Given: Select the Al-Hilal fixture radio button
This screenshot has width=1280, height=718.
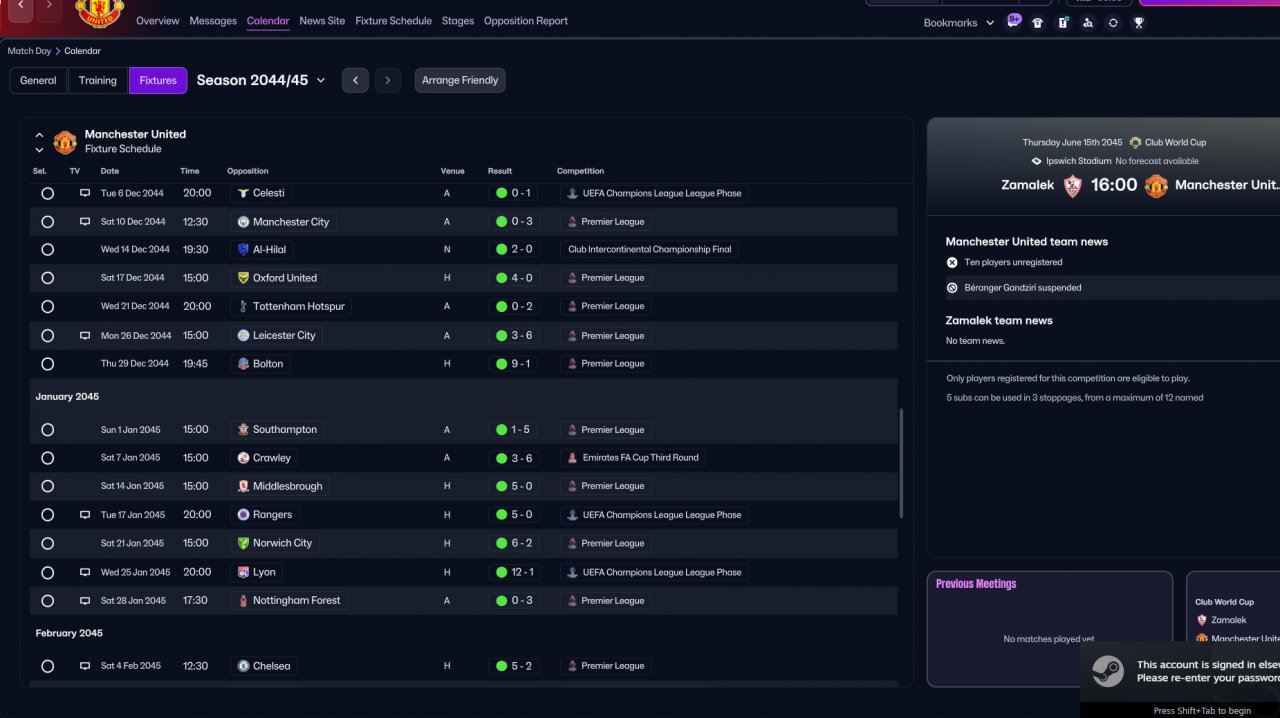Looking at the screenshot, I should [47, 249].
